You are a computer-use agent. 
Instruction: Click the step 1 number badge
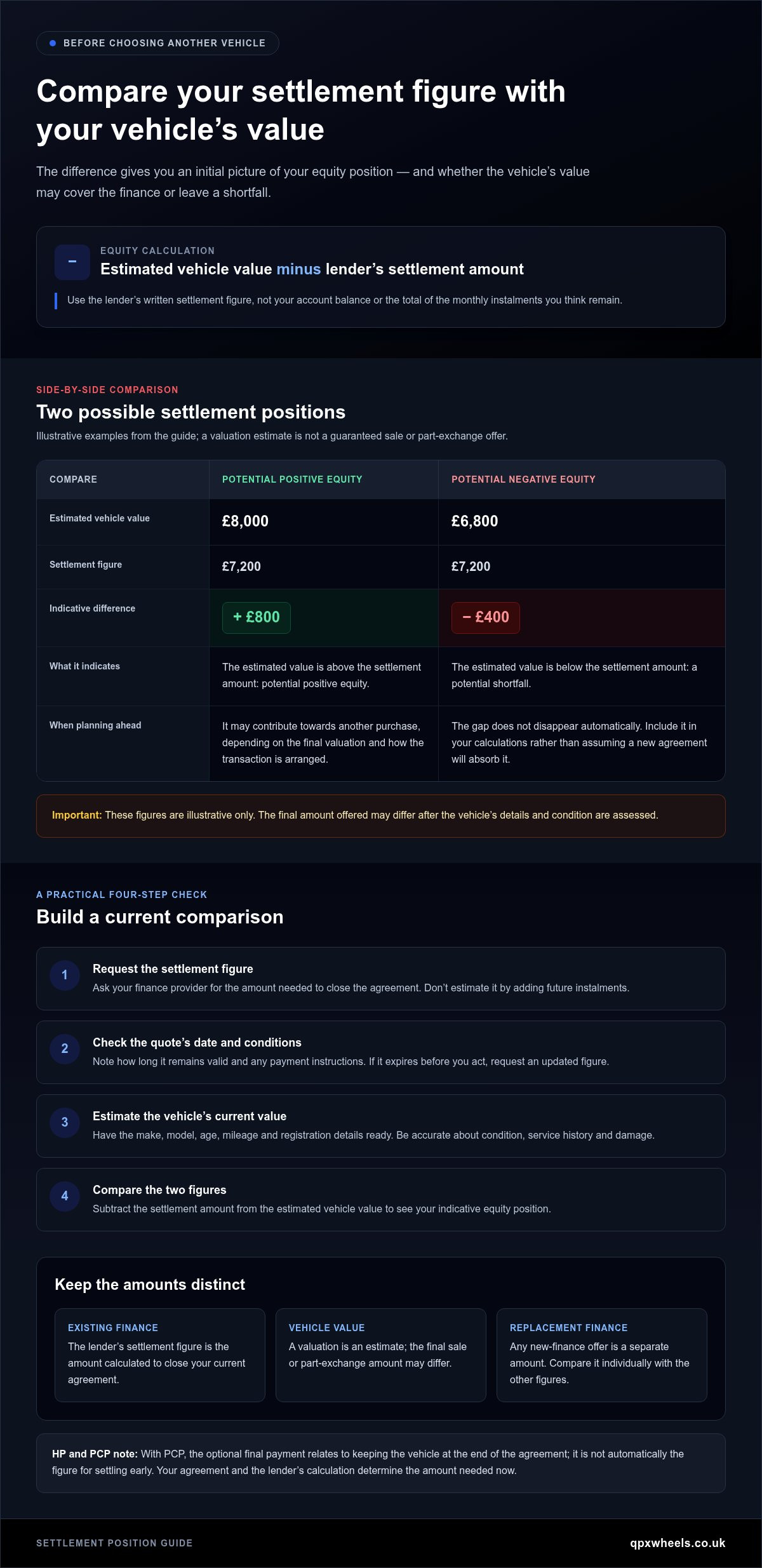point(65,975)
